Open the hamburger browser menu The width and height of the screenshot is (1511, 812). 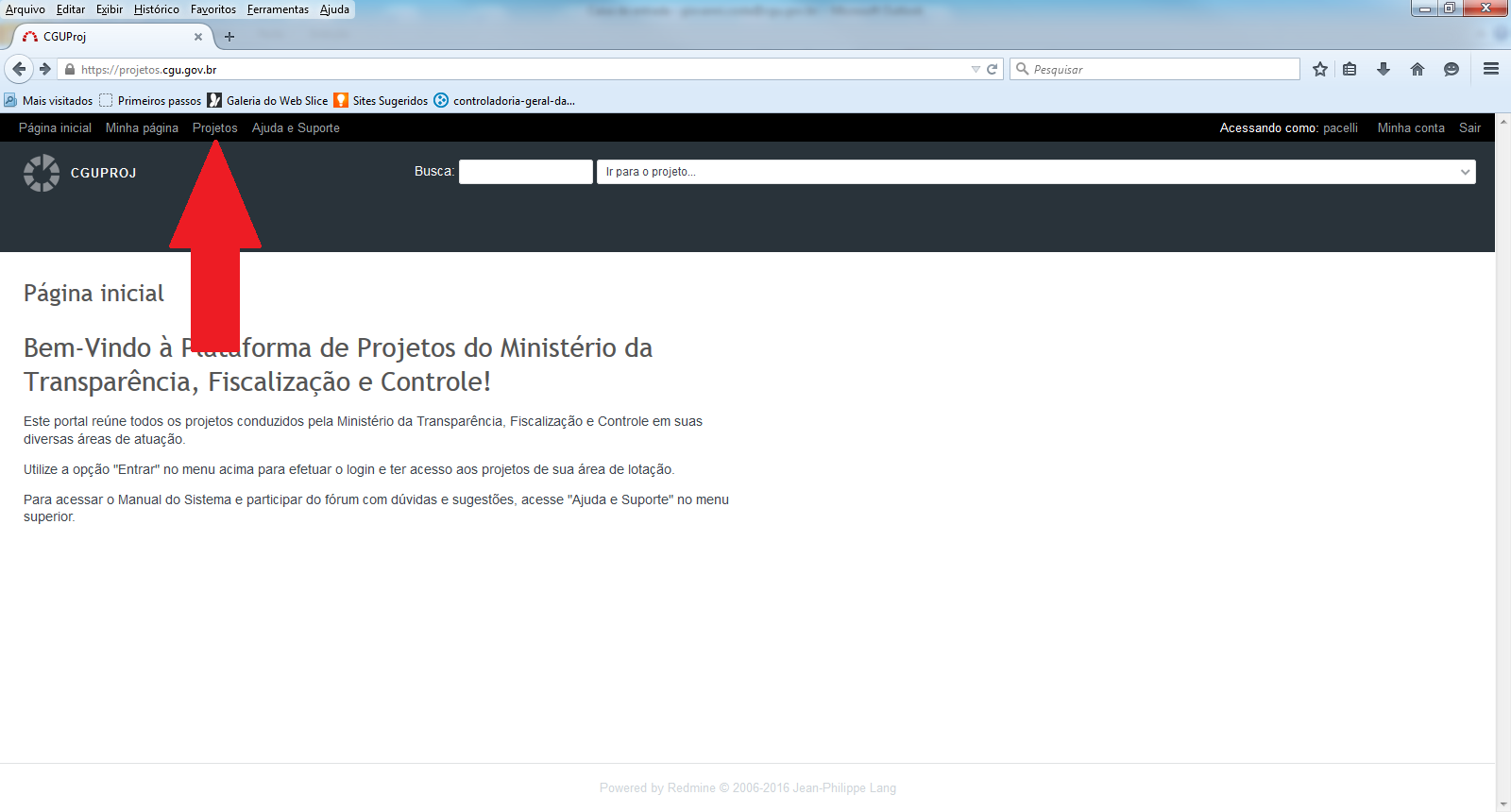point(1491,69)
